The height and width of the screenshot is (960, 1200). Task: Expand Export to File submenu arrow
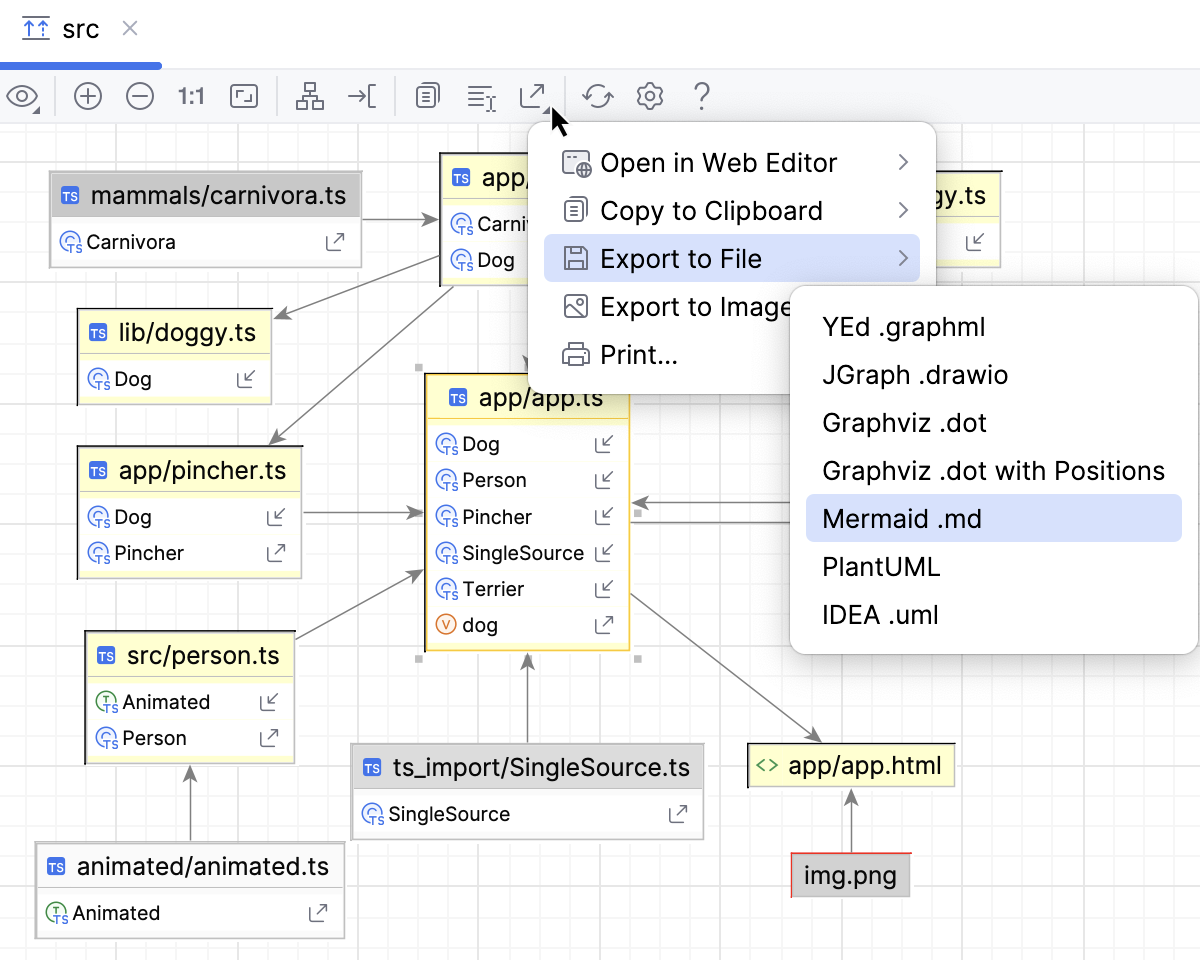point(903,259)
